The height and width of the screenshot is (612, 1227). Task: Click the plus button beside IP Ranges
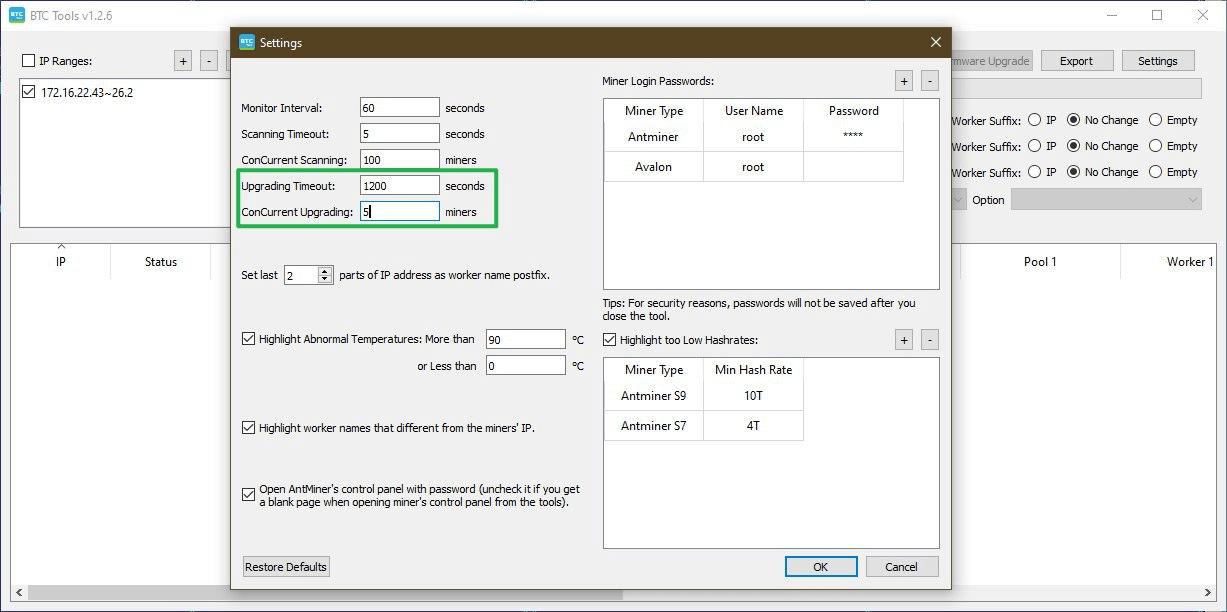pos(183,61)
